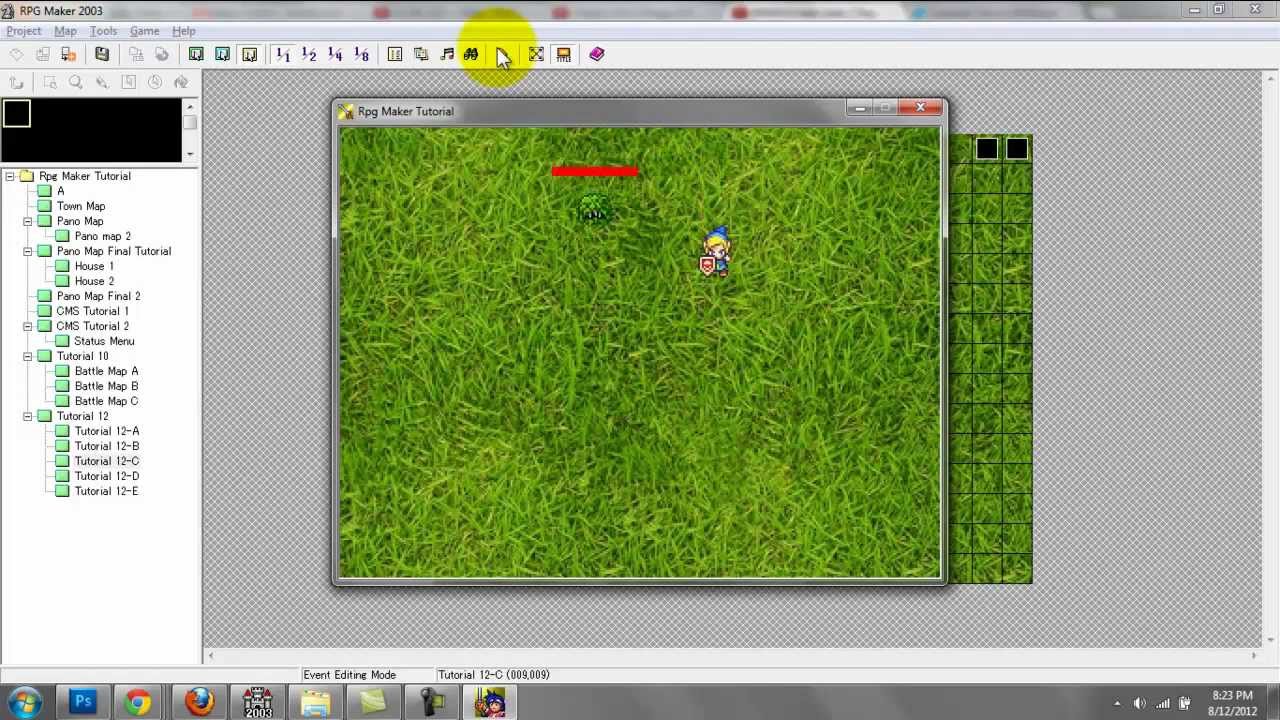
Task: Select the Tutorial 12-E map
Action: click(x=107, y=491)
